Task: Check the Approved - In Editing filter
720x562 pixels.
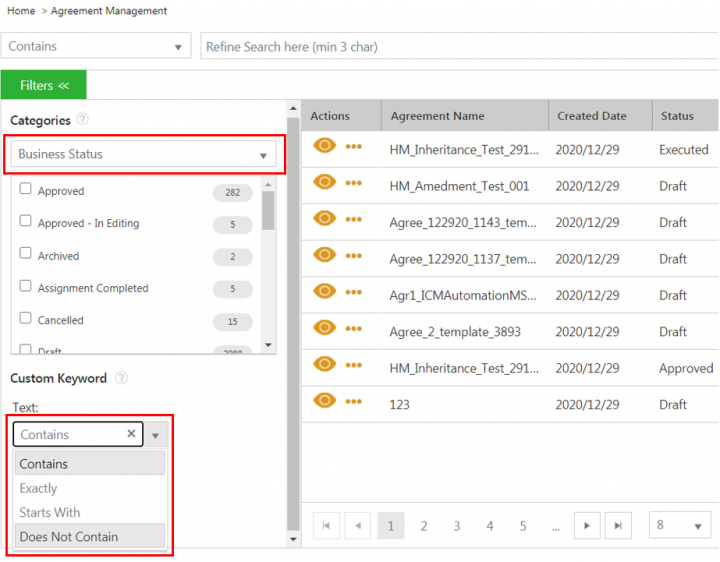Action: tap(25, 221)
